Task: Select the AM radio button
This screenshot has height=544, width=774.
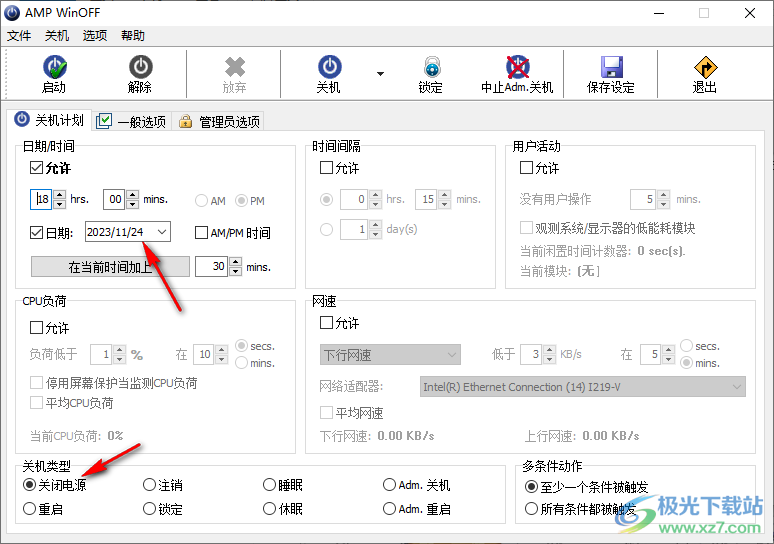Action: click(x=201, y=200)
